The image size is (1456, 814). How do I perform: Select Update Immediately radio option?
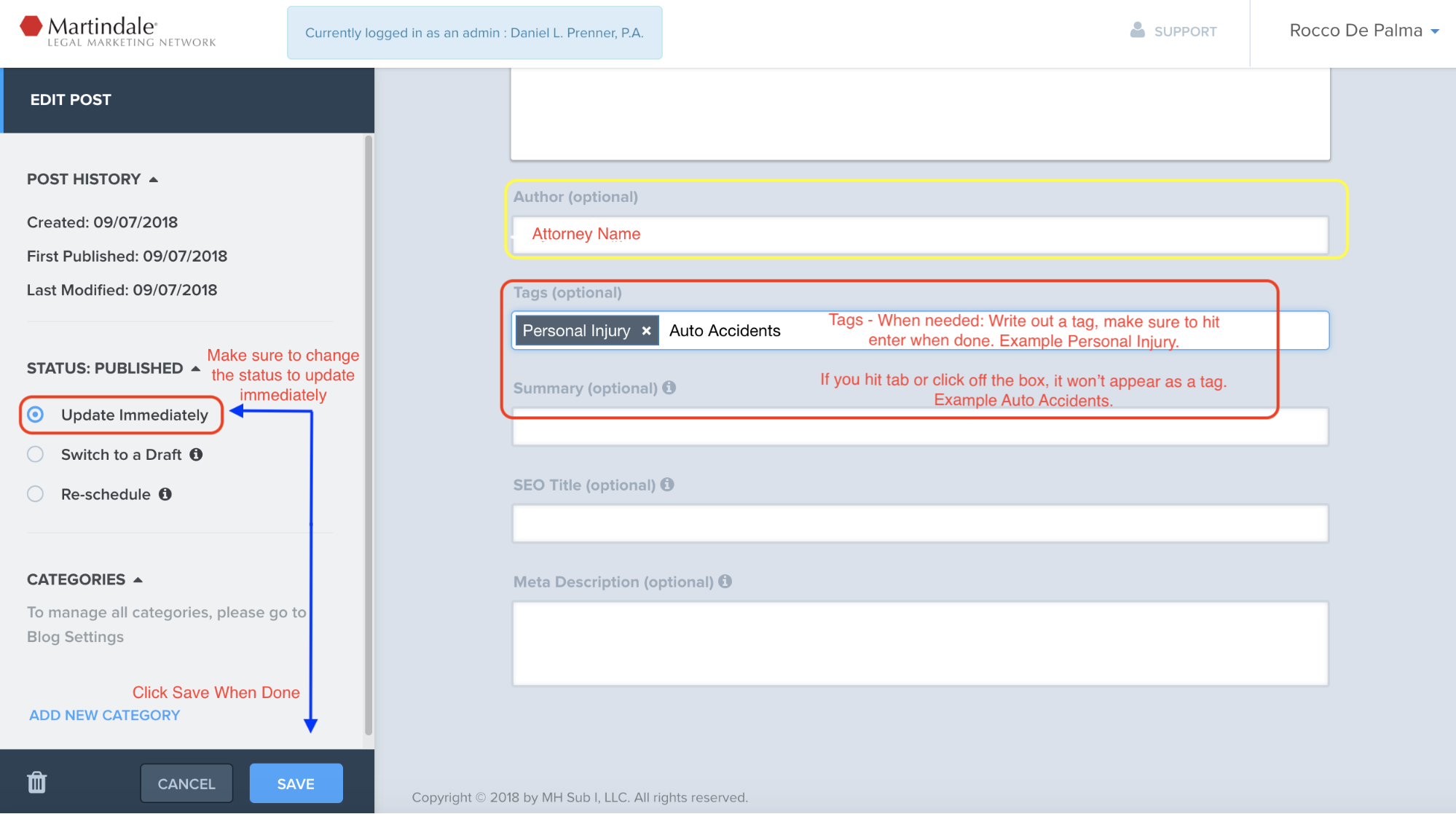pyautogui.click(x=36, y=415)
